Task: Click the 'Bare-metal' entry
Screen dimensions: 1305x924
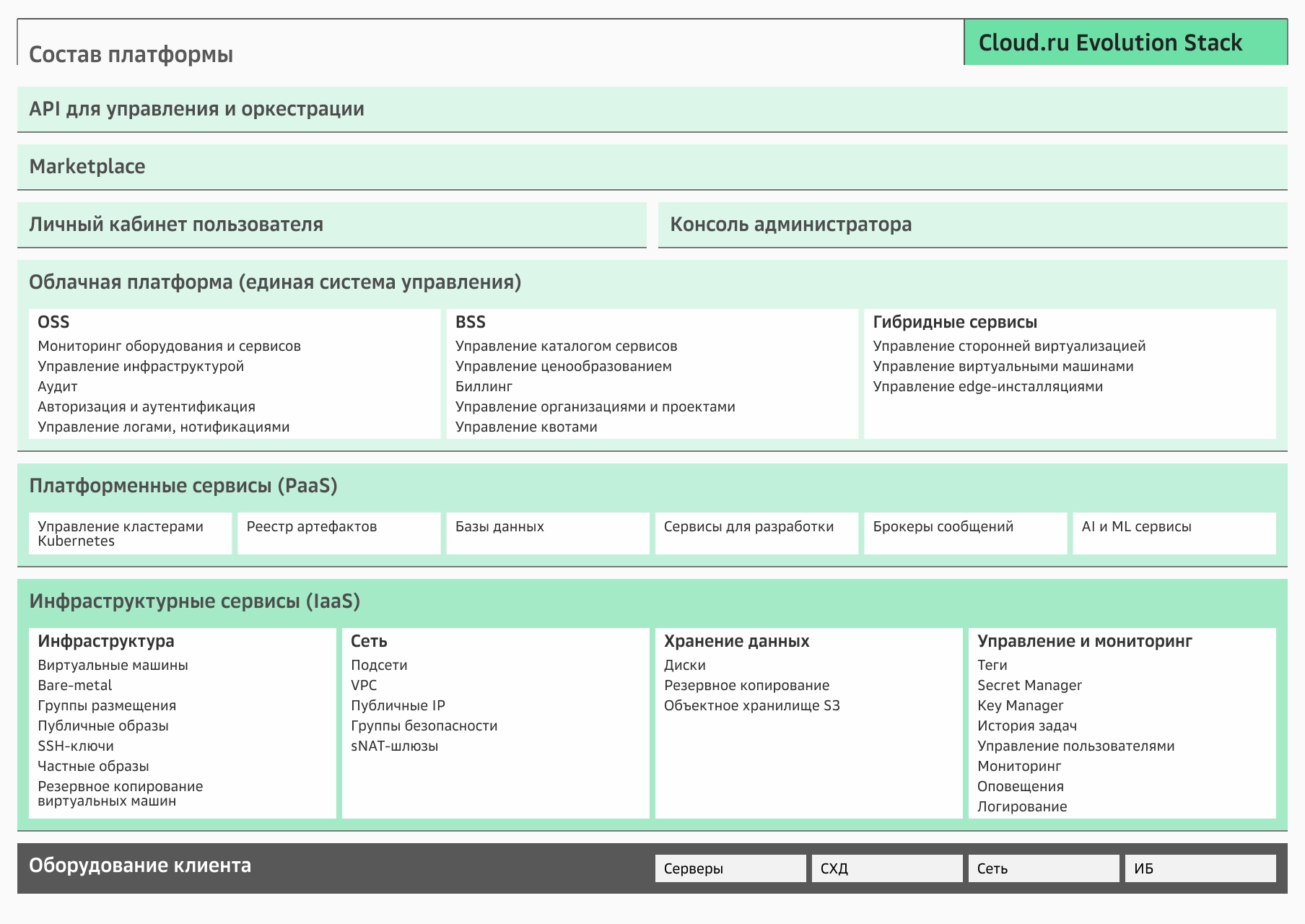Action: pos(75,686)
